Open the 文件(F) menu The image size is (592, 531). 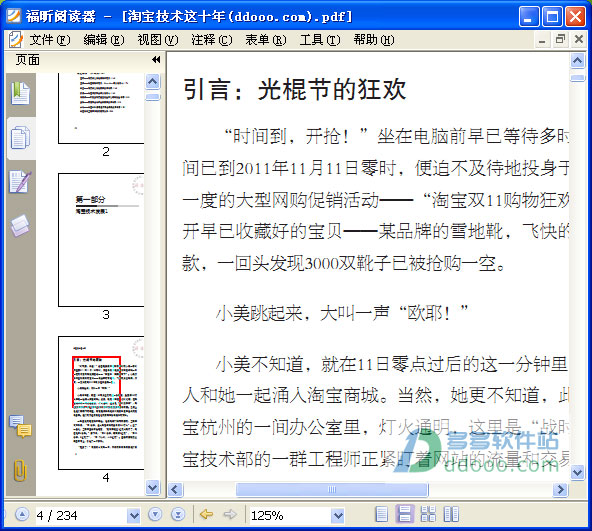49,40
